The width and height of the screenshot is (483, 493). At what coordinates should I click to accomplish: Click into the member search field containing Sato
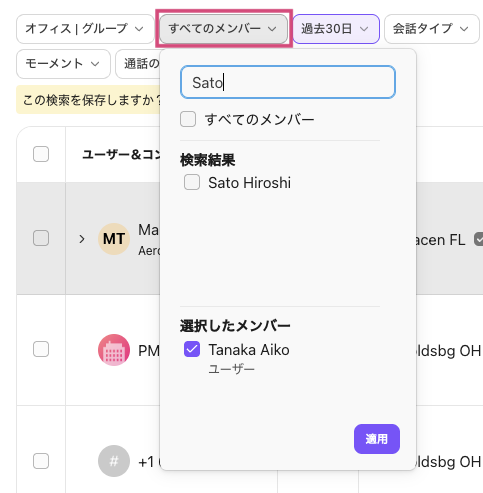click(288, 82)
